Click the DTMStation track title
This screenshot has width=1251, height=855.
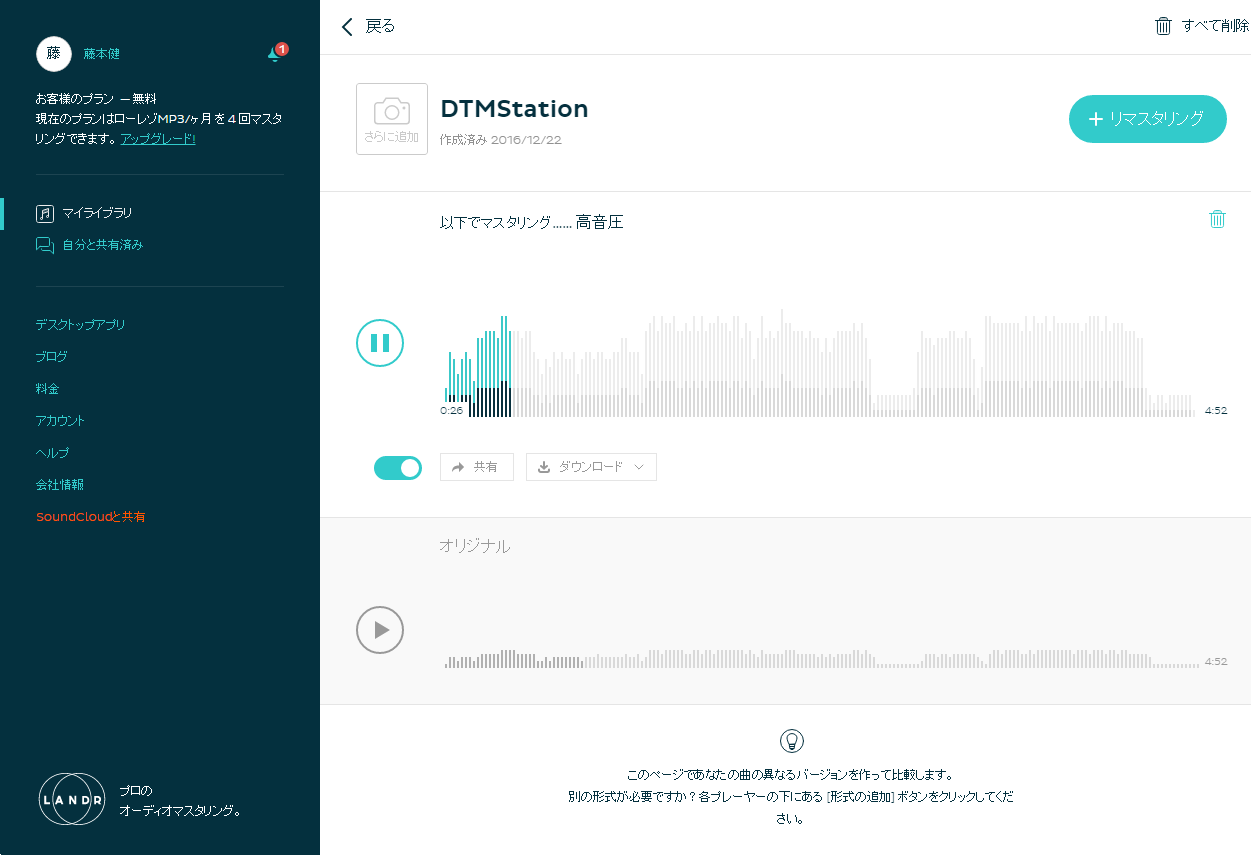click(x=514, y=109)
